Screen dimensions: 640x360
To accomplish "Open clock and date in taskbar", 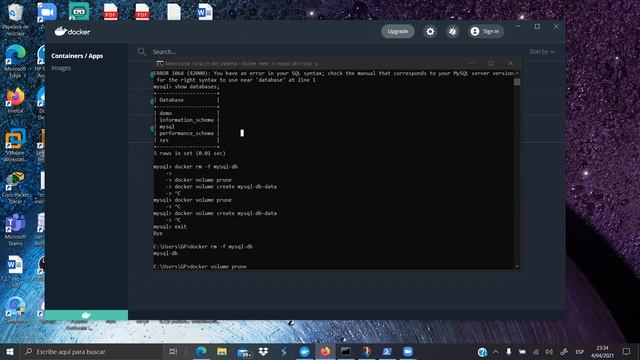I will (x=602, y=351).
